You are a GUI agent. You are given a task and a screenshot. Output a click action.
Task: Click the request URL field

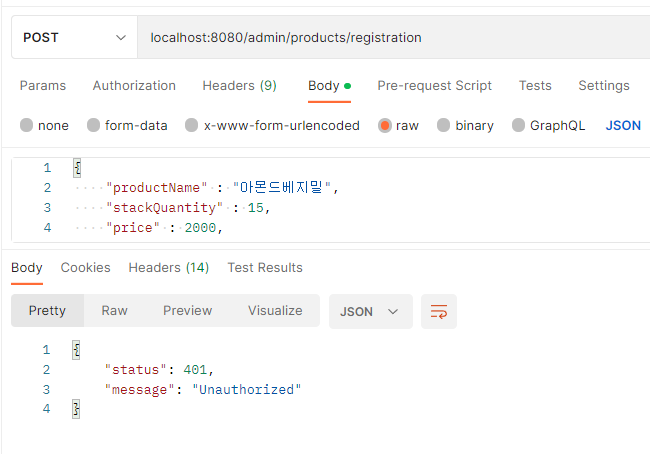tap(394, 37)
